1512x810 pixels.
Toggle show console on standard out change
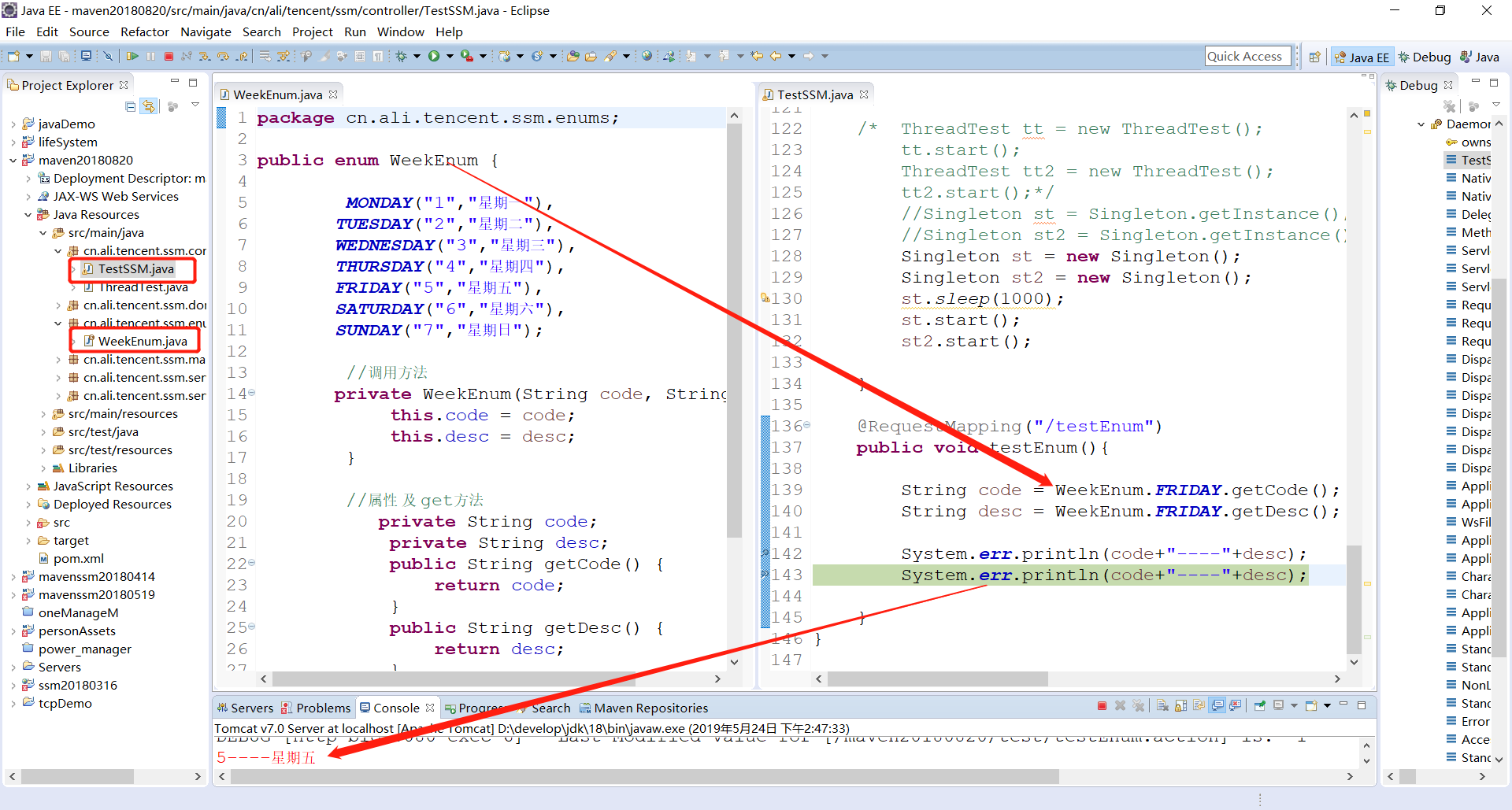(x=1217, y=706)
